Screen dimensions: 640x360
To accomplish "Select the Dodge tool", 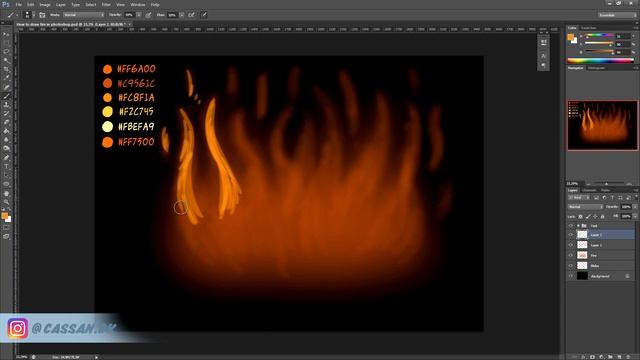I will click(x=6, y=149).
